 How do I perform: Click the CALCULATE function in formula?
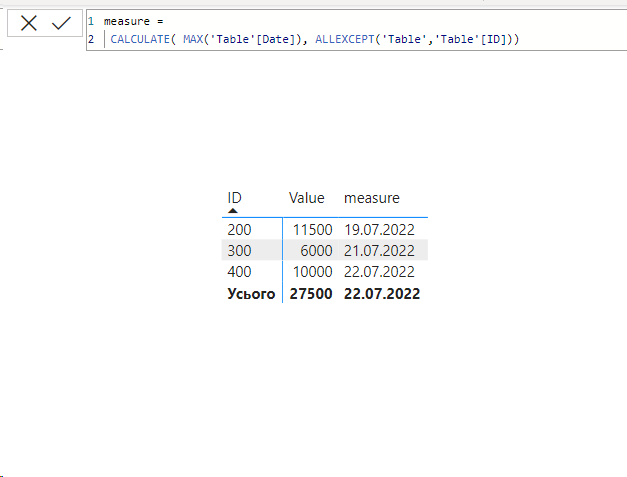[140, 39]
